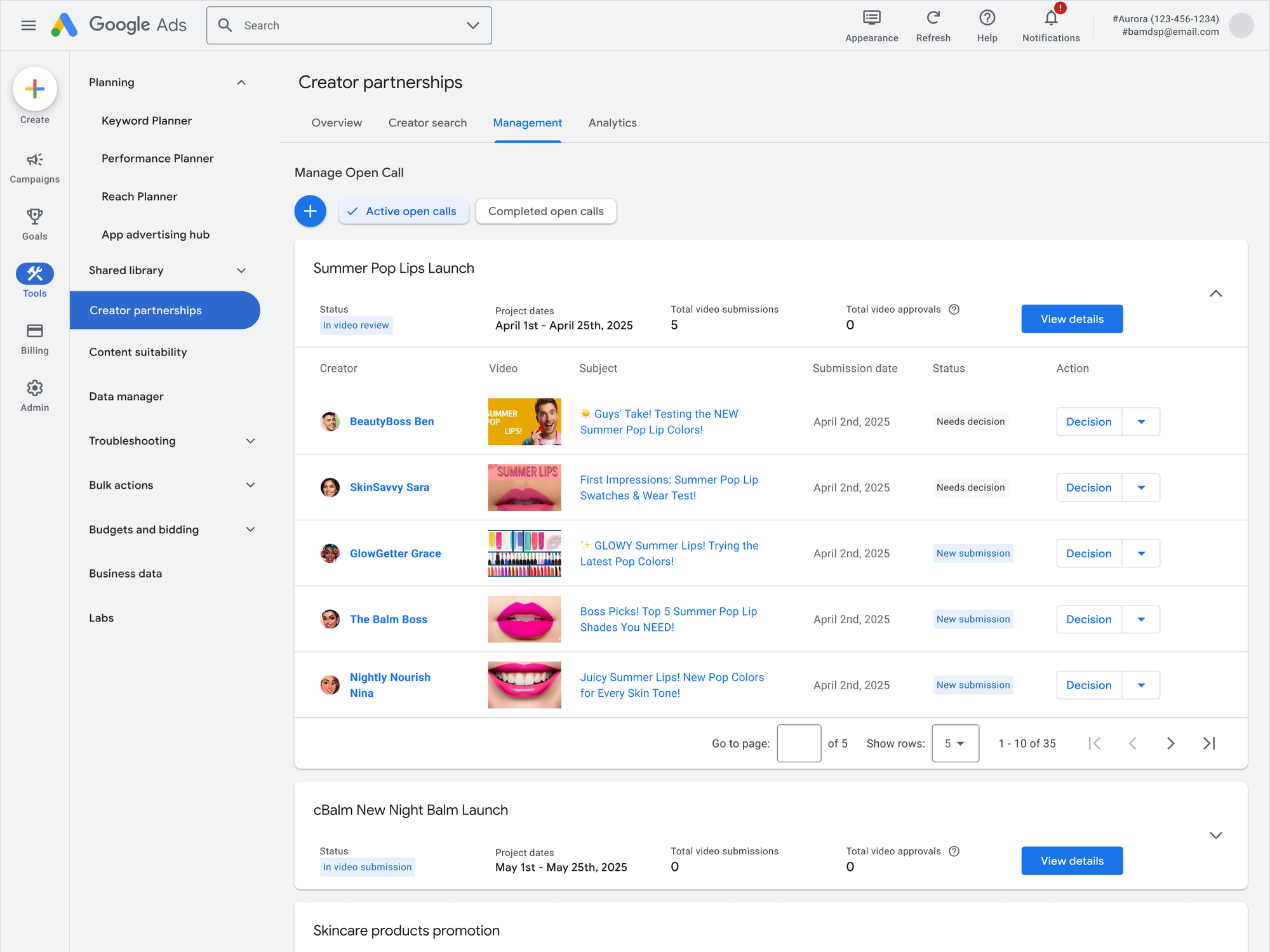Switch to the Overview tab
The image size is (1270, 952).
click(337, 123)
